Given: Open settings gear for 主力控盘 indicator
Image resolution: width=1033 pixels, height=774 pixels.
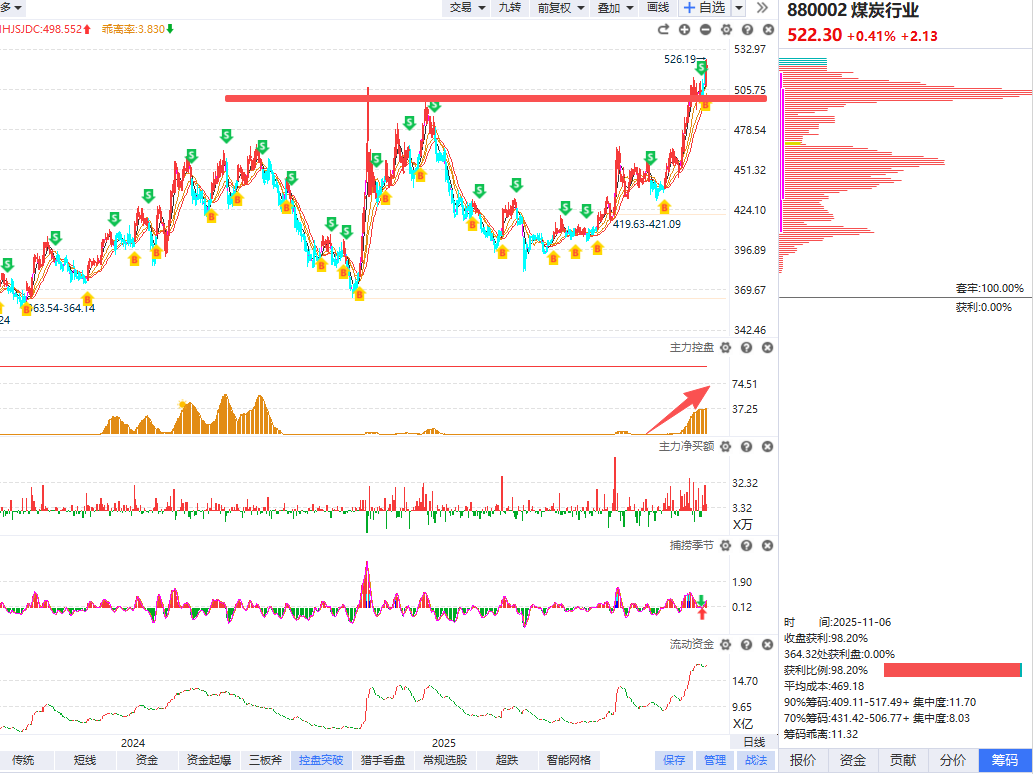Looking at the screenshot, I should coord(725,347).
